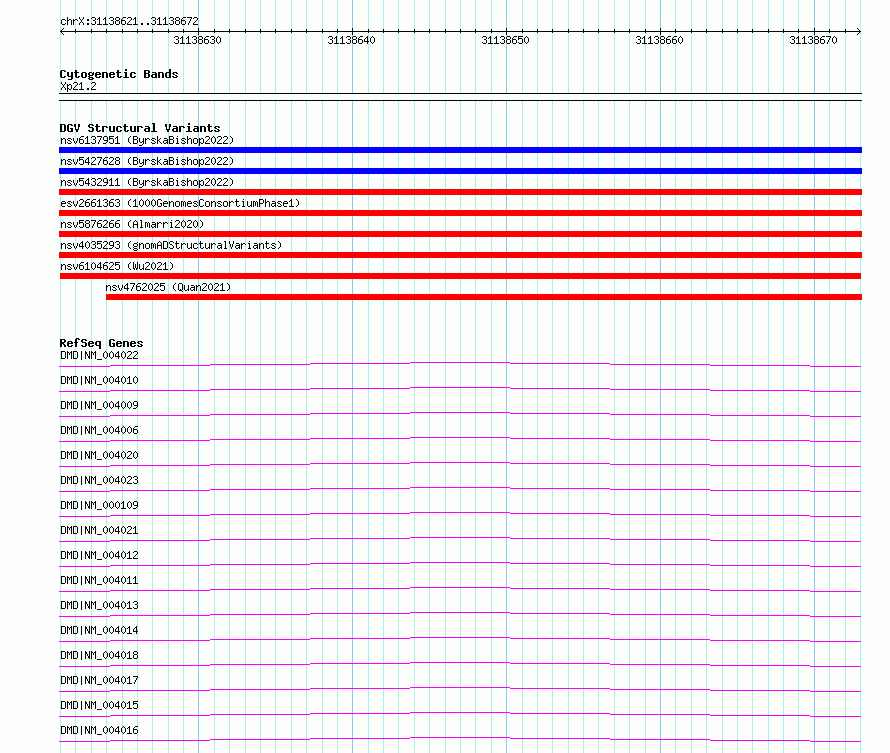Image resolution: width=890 pixels, height=753 pixels.
Task: Click ruler tick label 31138660
Action: pos(659,40)
